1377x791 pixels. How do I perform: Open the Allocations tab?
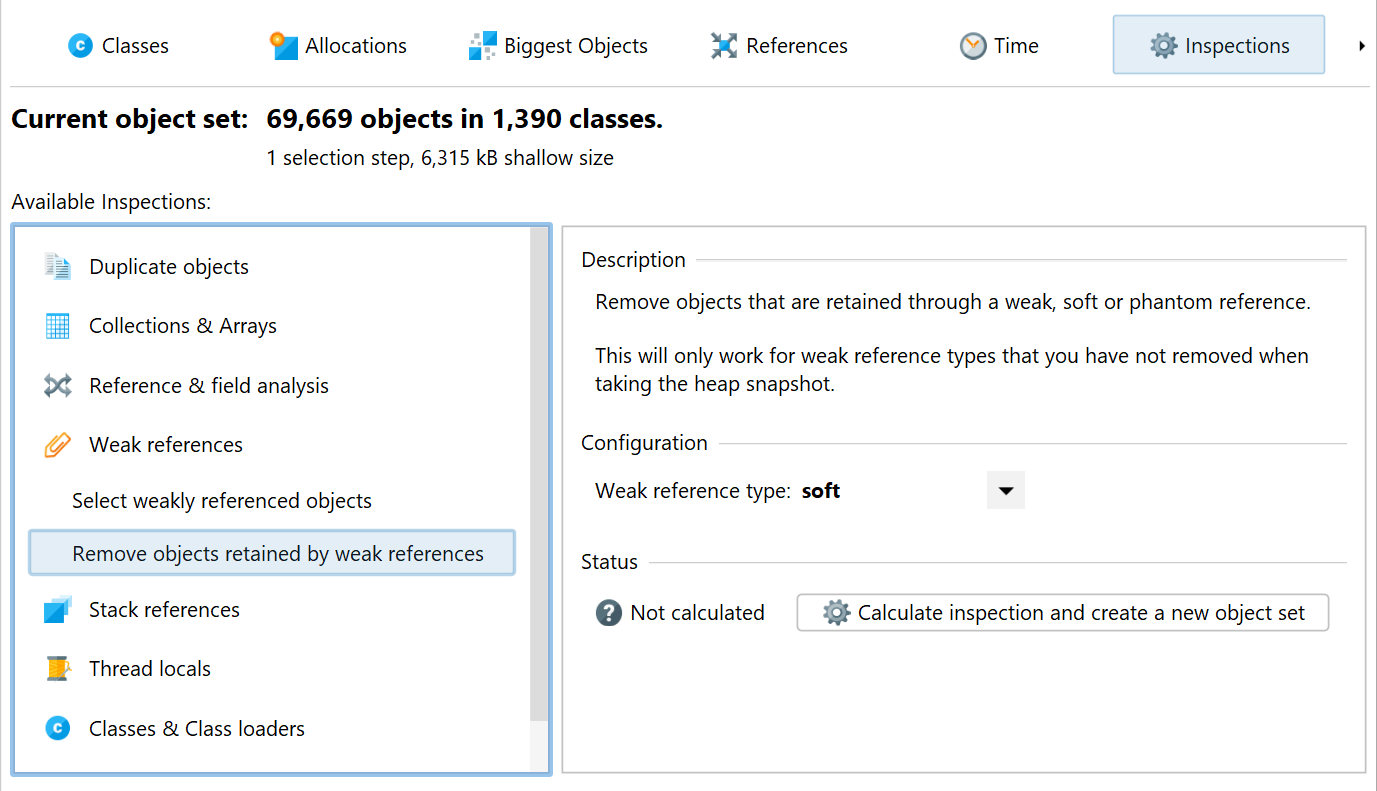click(x=338, y=46)
